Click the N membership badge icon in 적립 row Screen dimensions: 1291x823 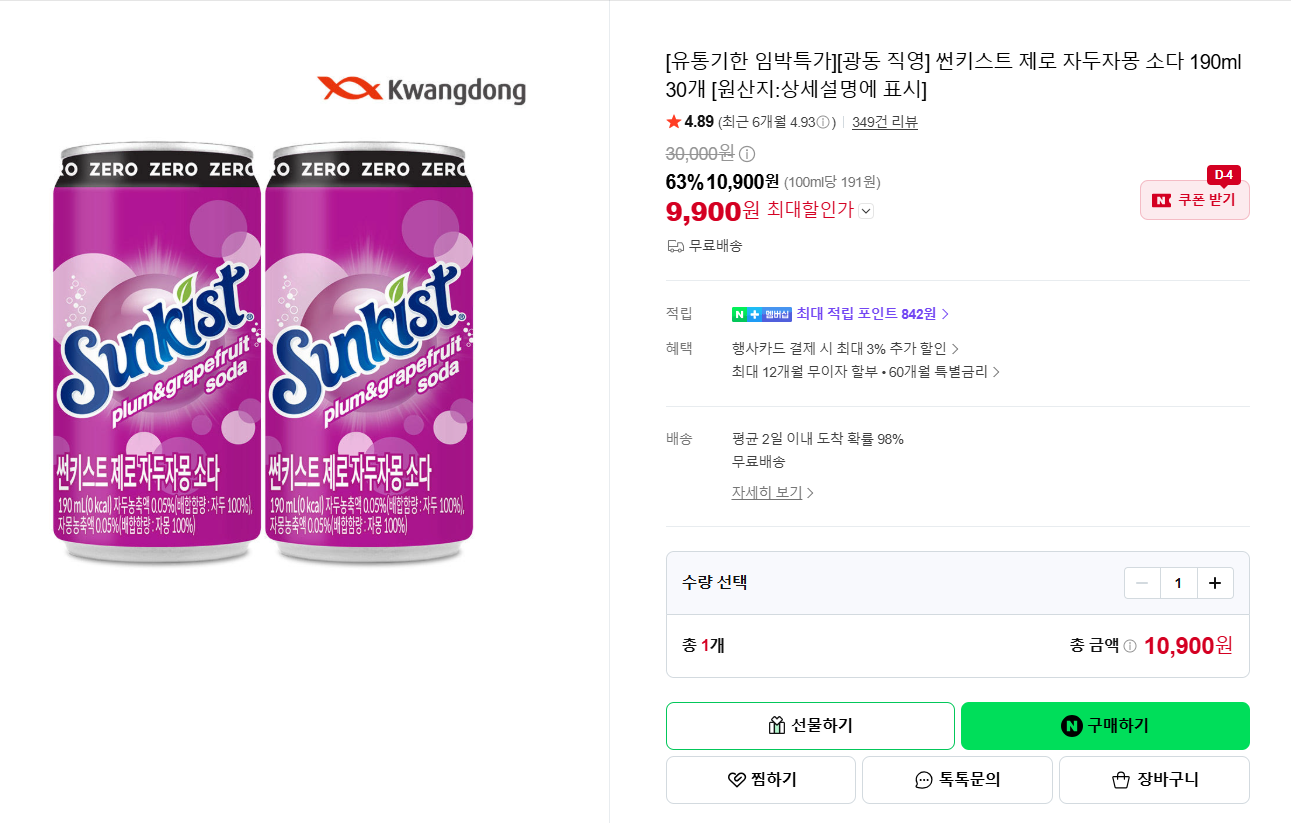tap(762, 314)
